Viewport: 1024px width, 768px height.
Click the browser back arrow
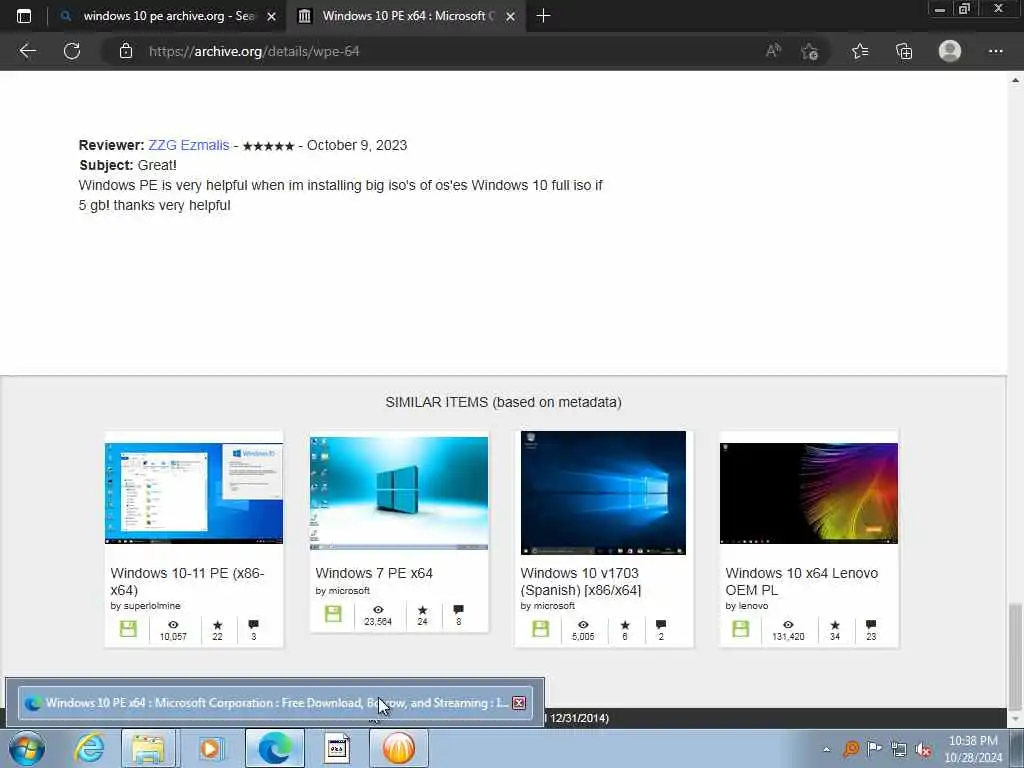coord(27,51)
